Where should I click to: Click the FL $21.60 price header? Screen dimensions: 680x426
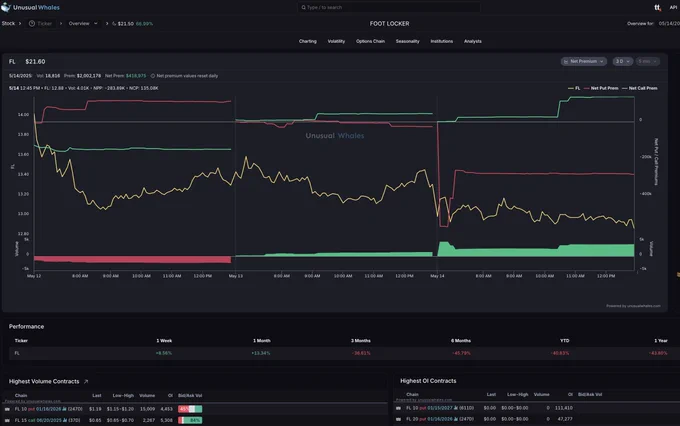pos(27,62)
